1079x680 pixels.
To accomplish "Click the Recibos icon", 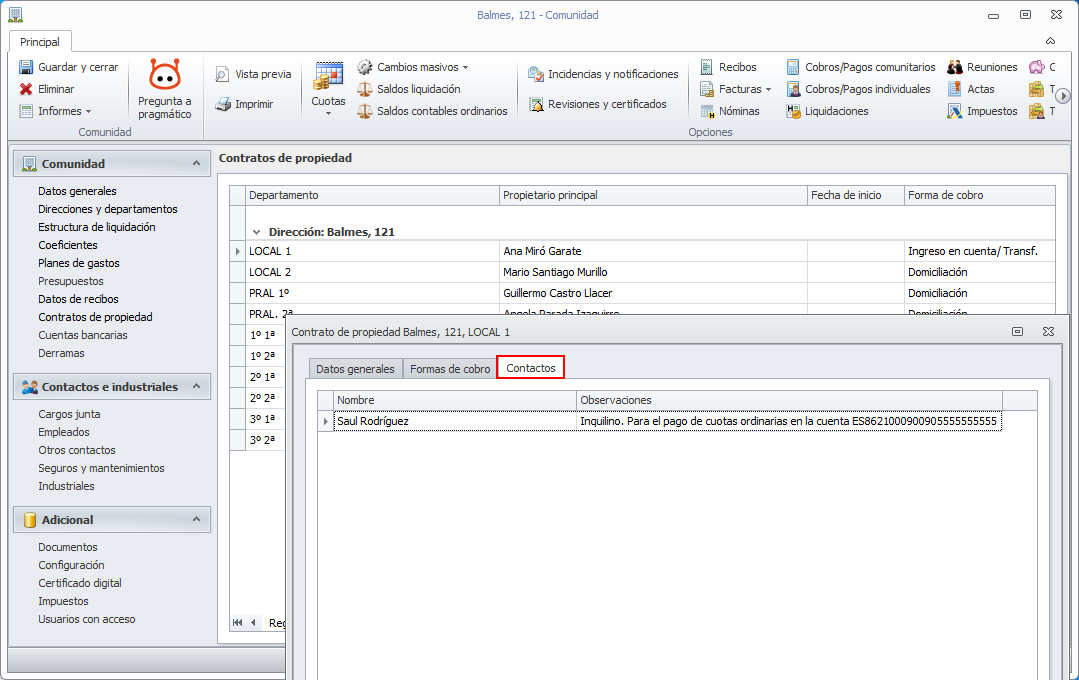I will (707, 67).
